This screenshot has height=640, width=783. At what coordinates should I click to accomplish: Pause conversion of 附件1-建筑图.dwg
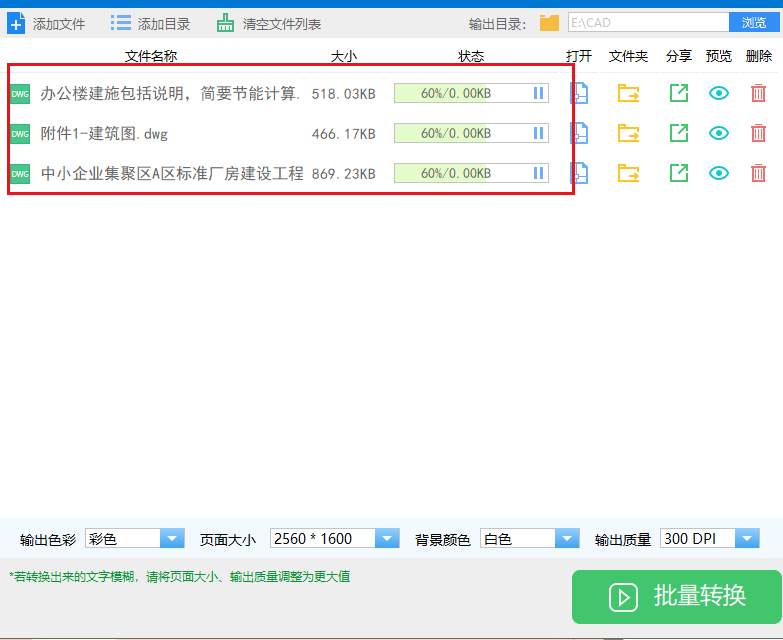tap(538, 133)
